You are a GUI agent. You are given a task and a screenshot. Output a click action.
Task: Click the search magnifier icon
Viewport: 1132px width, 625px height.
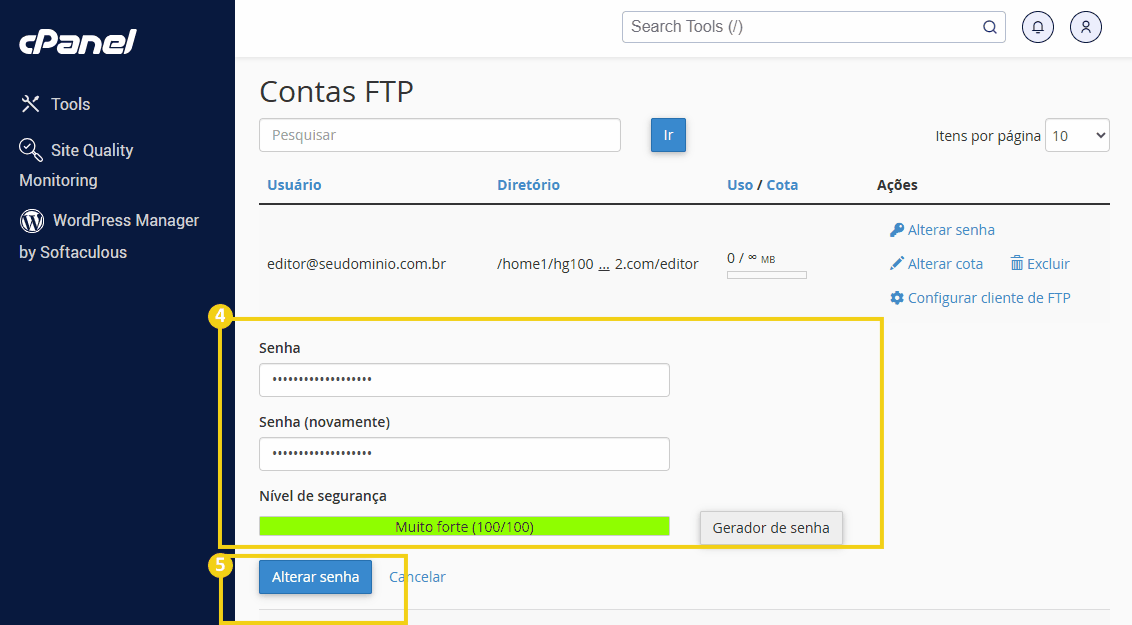point(990,27)
